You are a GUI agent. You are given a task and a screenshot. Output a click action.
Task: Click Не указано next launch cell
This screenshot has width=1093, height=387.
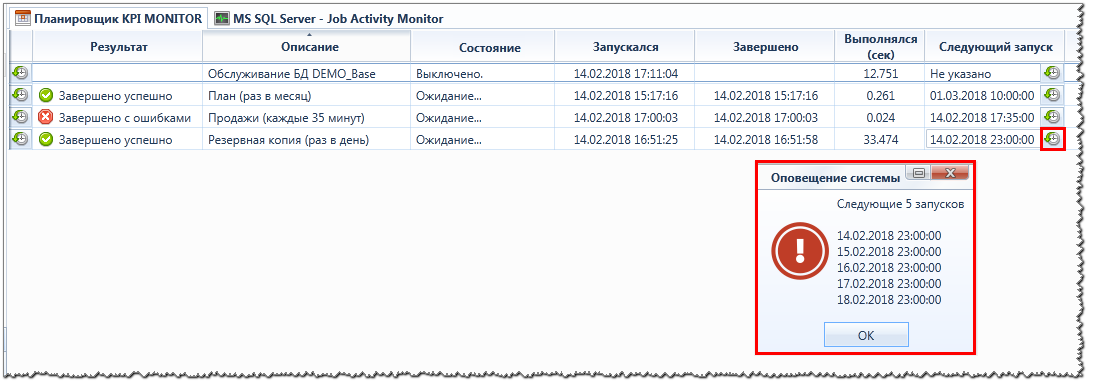point(983,73)
